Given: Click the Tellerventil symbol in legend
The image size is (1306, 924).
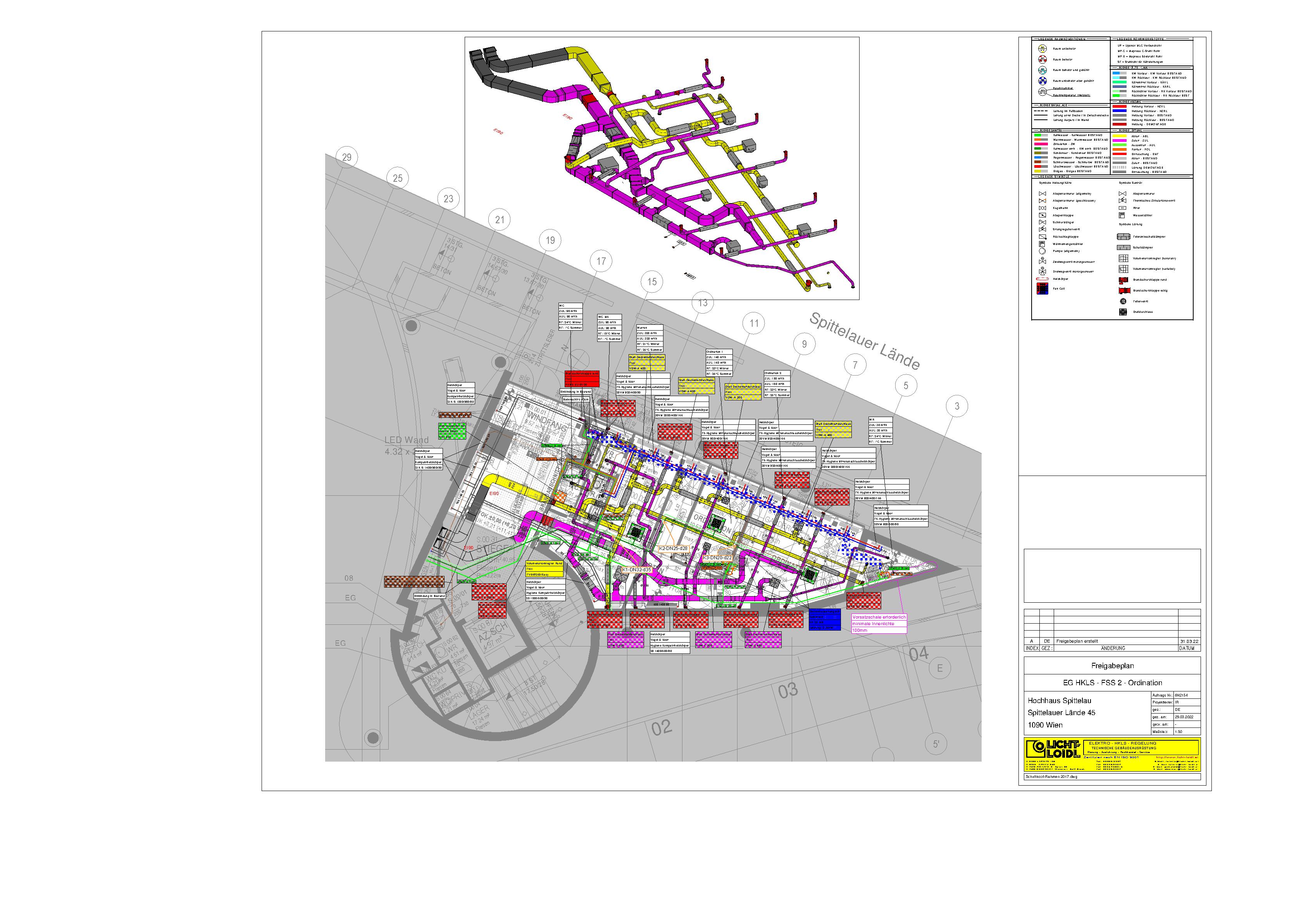Looking at the screenshot, I should click(x=1123, y=301).
